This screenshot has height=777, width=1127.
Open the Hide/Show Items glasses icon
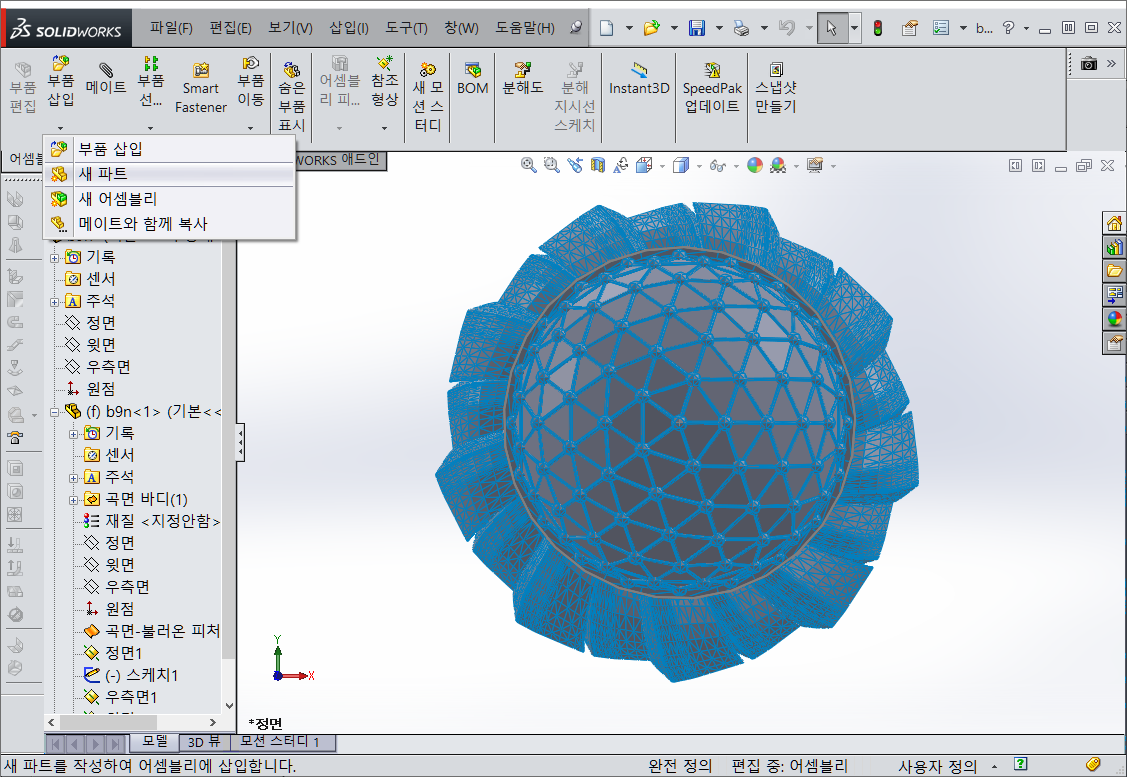(717, 165)
